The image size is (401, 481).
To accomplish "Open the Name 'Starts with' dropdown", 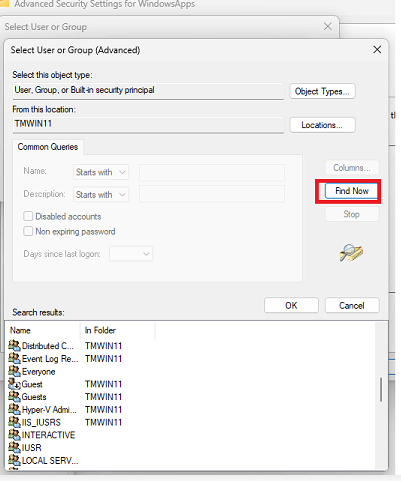I will (101, 172).
